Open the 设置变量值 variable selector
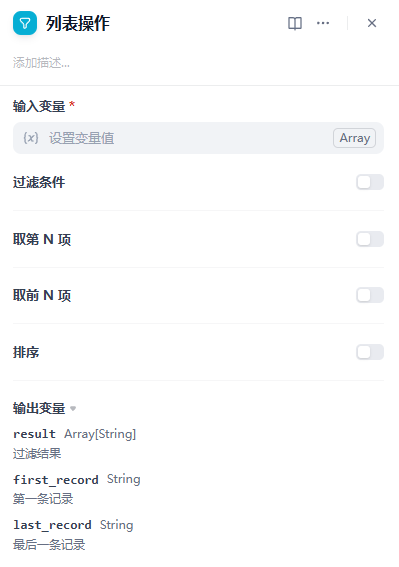The height and width of the screenshot is (567, 399). pyautogui.click(x=198, y=138)
